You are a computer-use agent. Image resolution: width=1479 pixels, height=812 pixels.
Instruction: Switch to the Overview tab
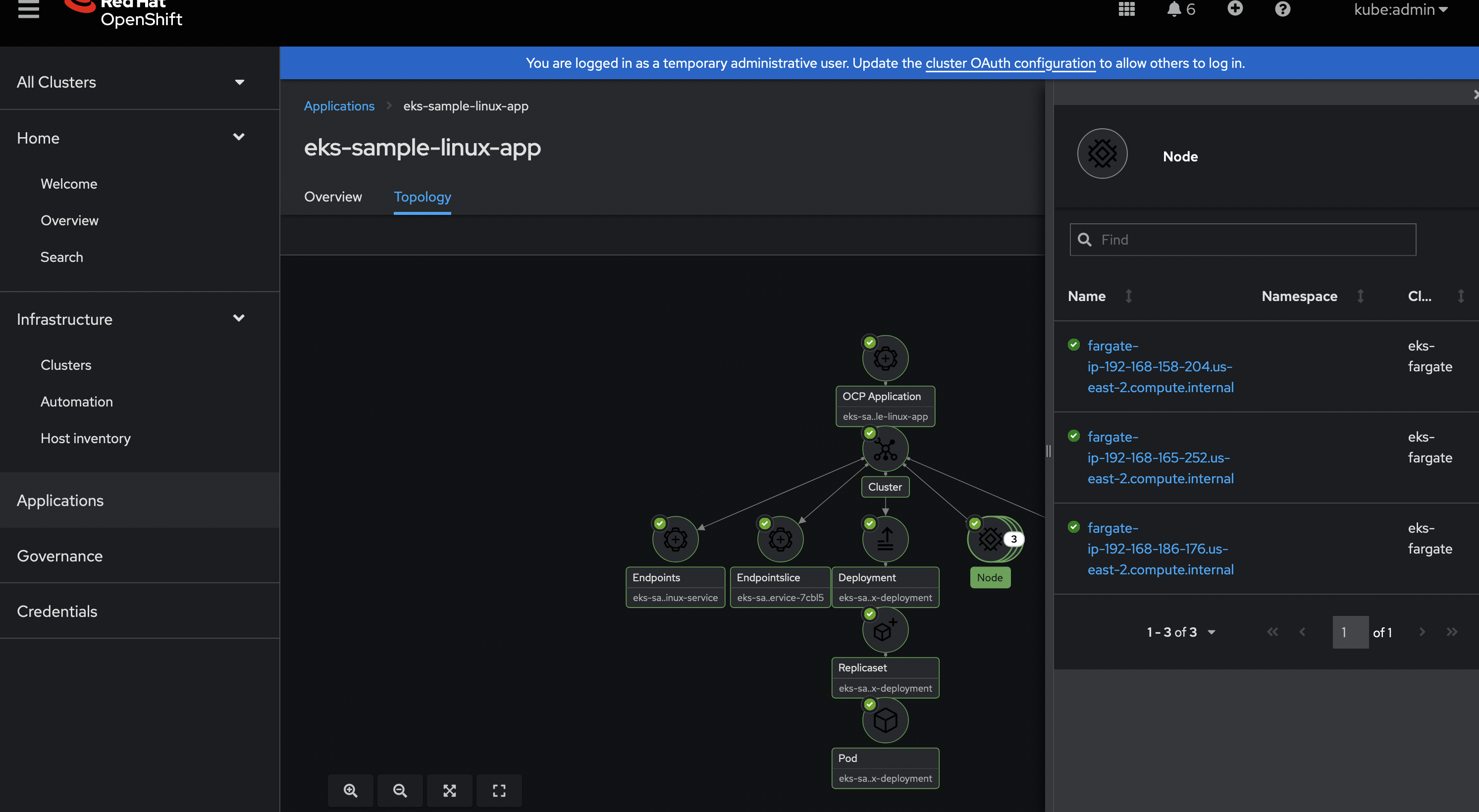[x=333, y=197]
